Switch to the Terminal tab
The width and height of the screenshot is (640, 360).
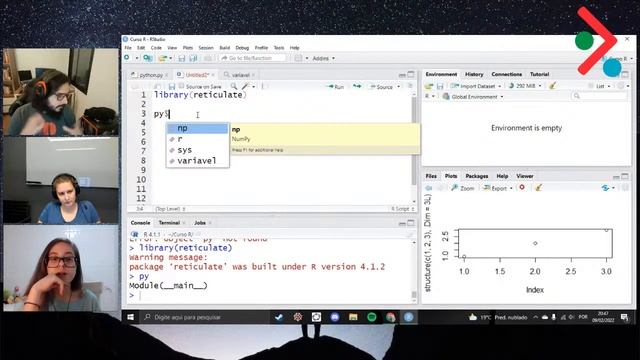click(x=169, y=222)
